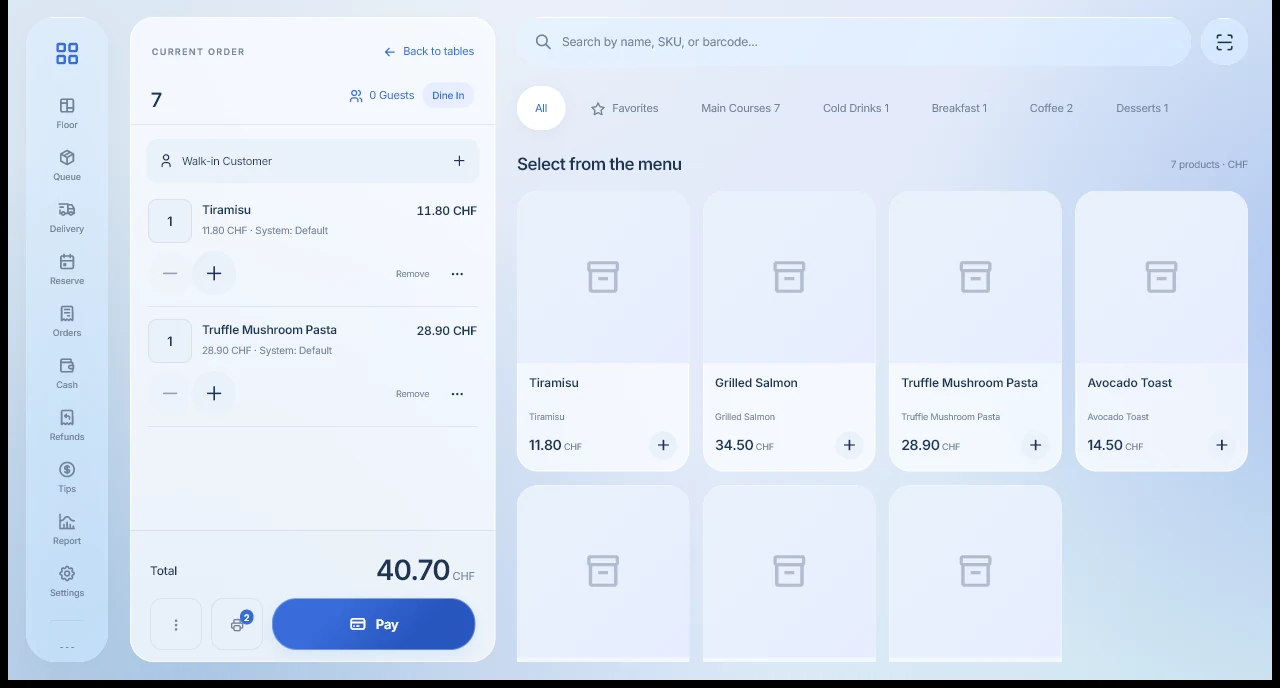Switch to the Favorites tab
The image size is (1280, 688).
tap(625, 108)
